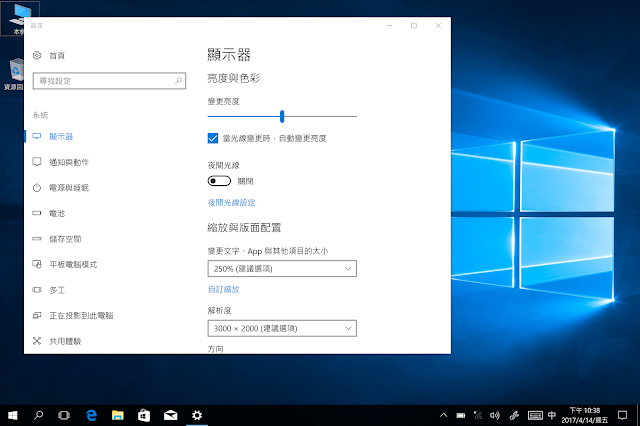640x426 pixels.
Task: Click the 儲存空間 storage icon
Action: click(x=37, y=239)
